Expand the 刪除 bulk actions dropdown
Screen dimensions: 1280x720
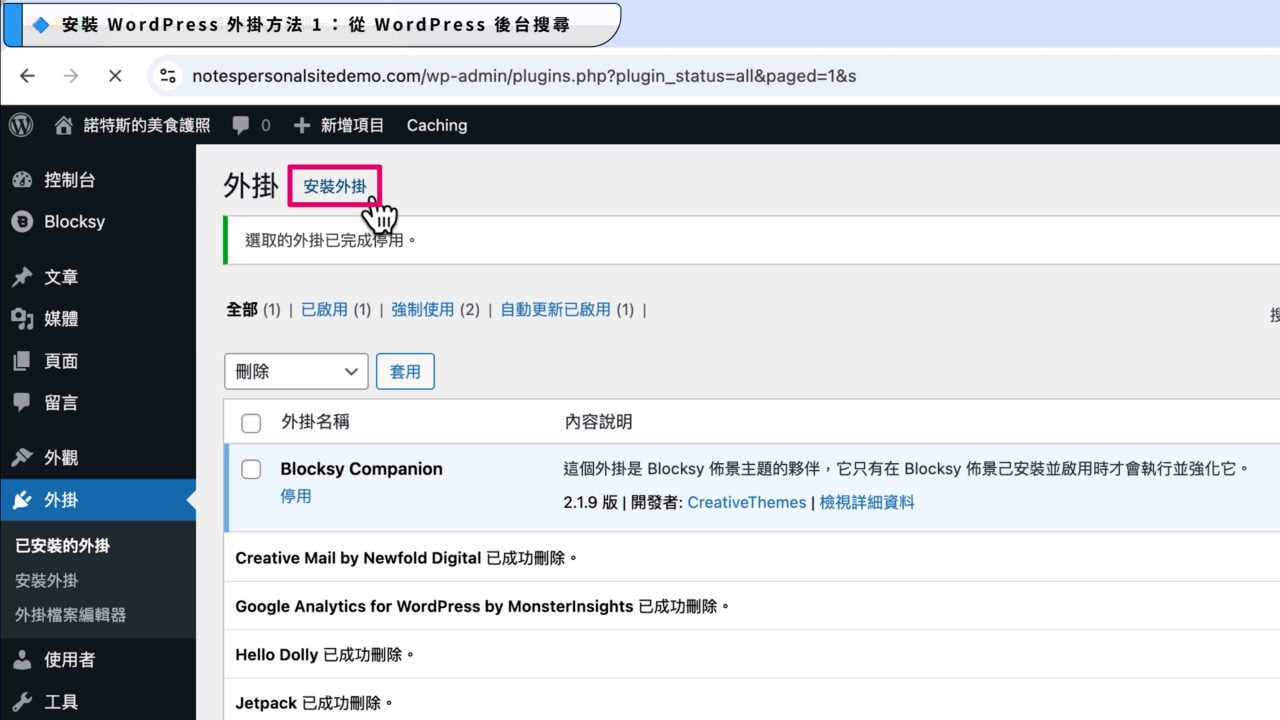[296, 371]
